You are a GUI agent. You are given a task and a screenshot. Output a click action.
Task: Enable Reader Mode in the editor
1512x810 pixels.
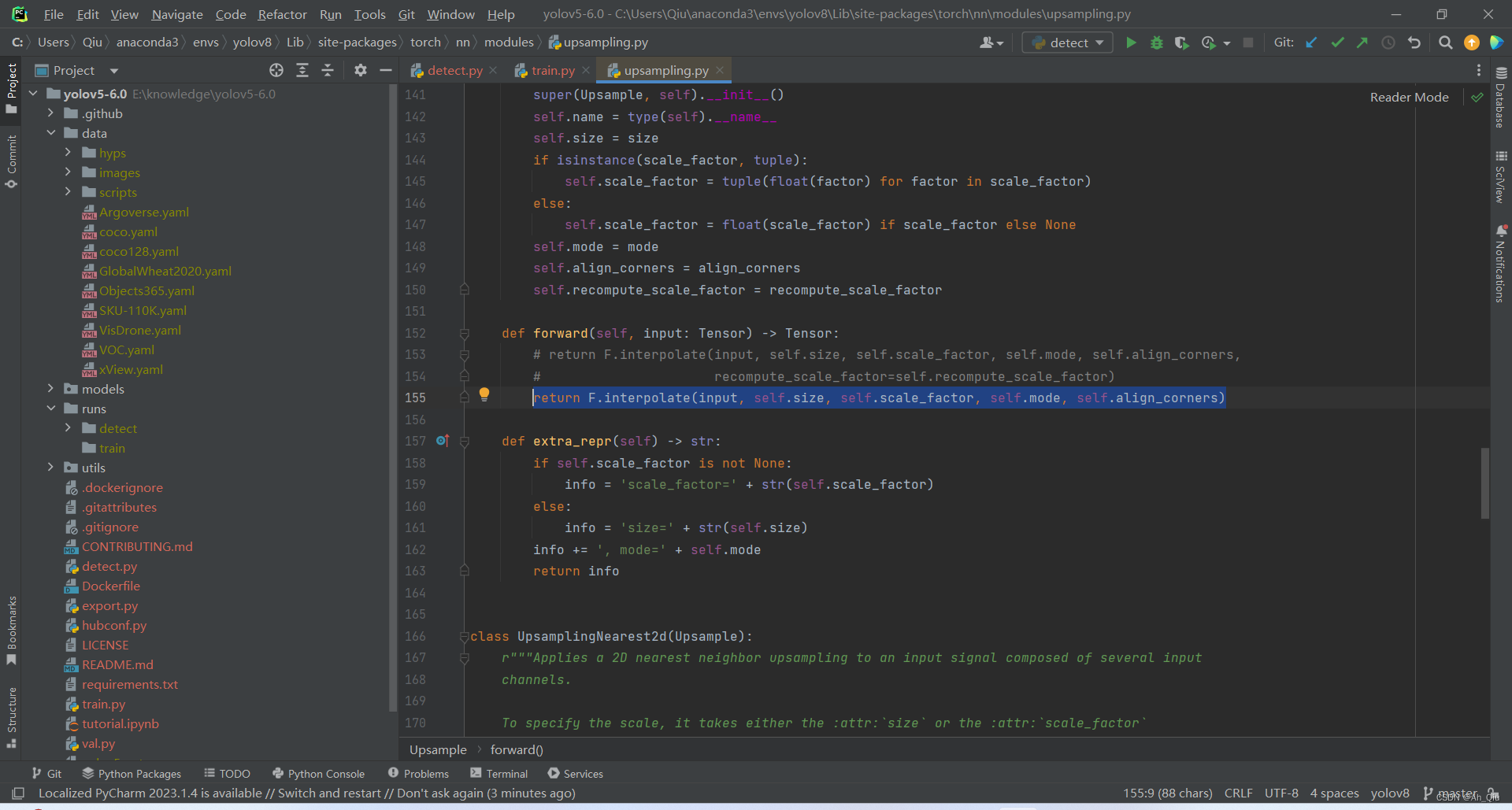click(x=1409, y=97)
